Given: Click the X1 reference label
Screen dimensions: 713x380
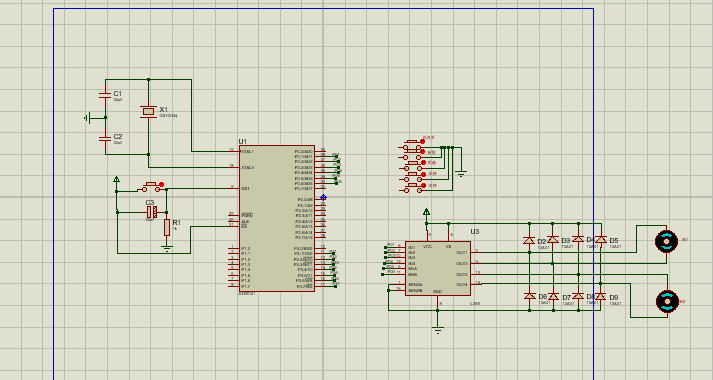Looking at the screenshot, I should pyautogui.click(x=164, y=110).
